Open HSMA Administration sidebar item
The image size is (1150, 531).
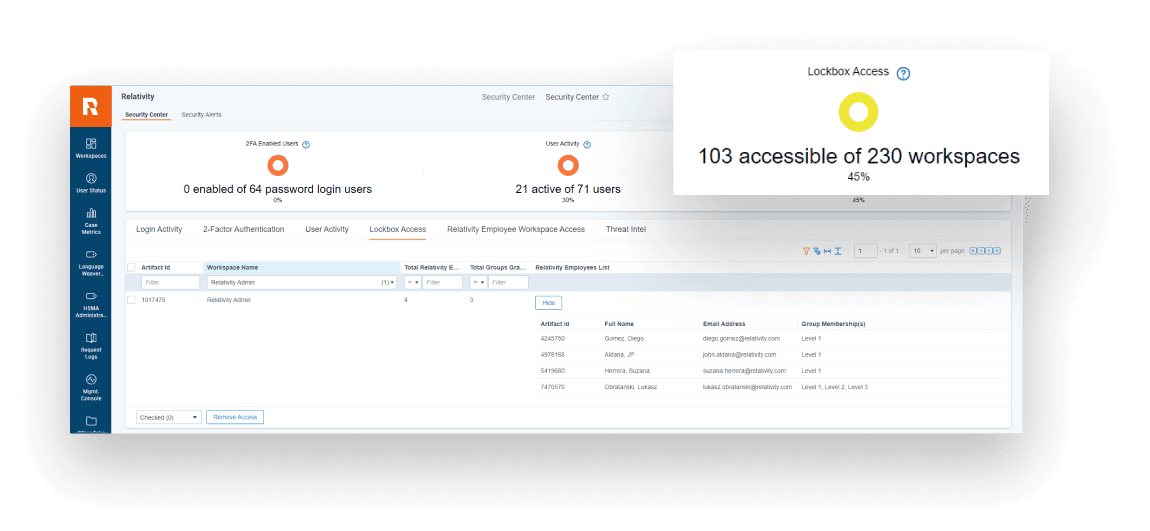tap(91, 305)
